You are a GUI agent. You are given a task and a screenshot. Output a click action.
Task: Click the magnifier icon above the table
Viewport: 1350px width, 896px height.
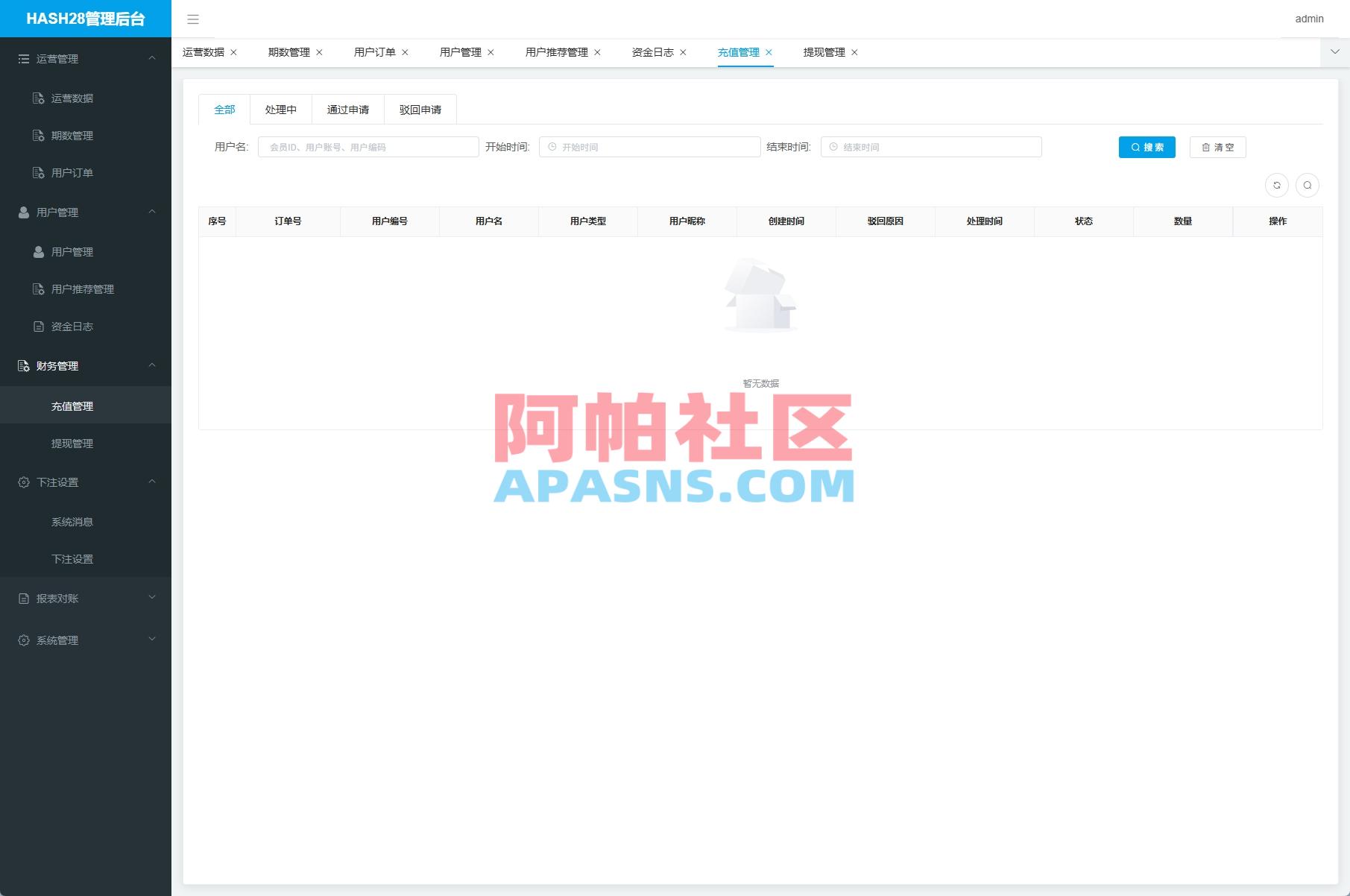(x=1308, y=185)
